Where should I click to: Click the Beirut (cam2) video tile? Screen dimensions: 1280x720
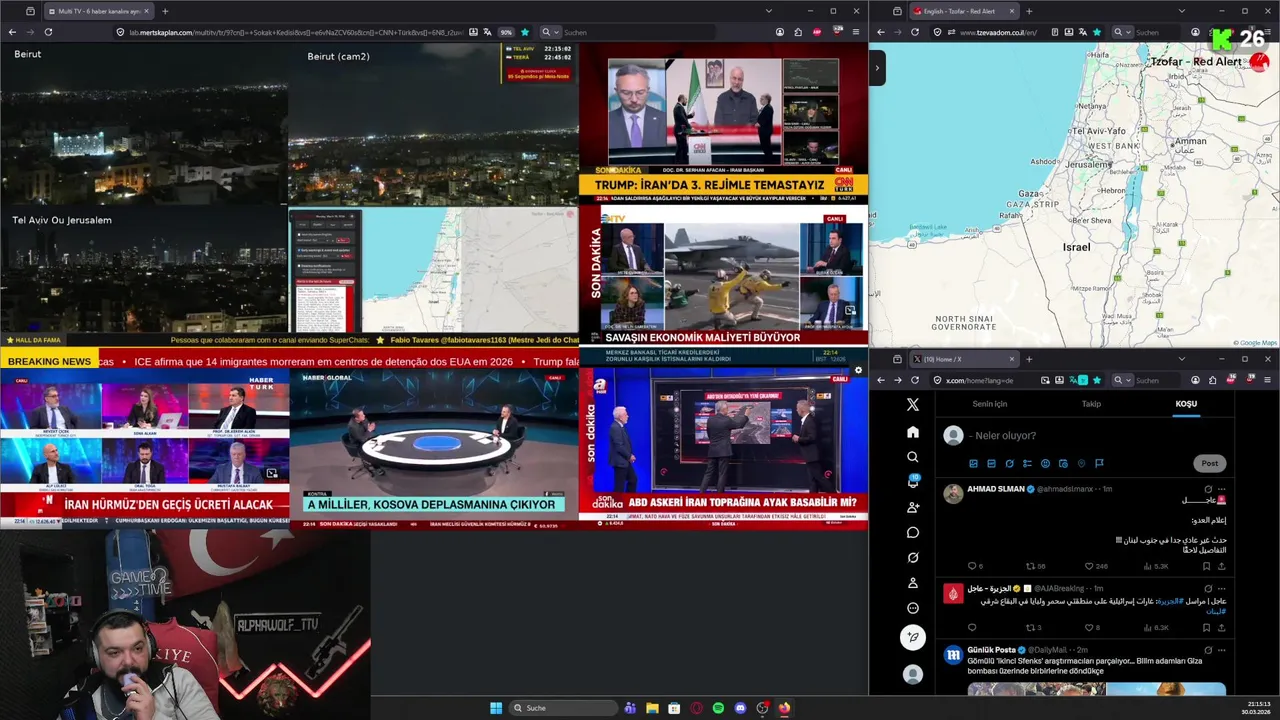point(433,124)
